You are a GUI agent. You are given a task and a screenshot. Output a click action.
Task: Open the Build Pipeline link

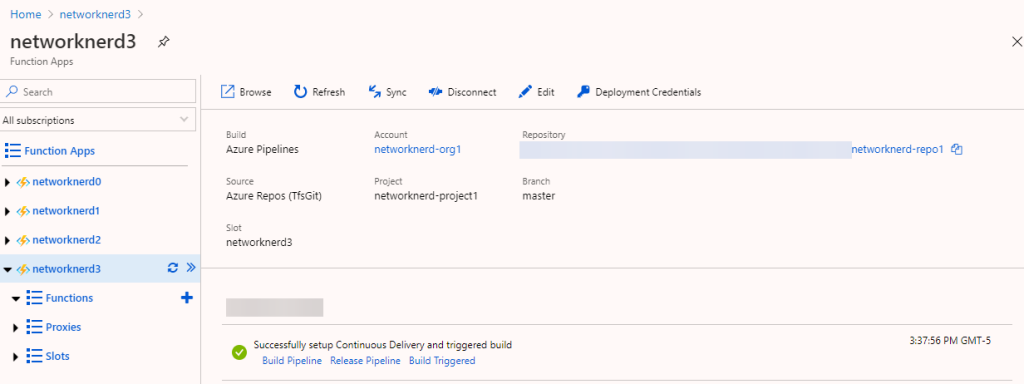(x=292, y=360)
